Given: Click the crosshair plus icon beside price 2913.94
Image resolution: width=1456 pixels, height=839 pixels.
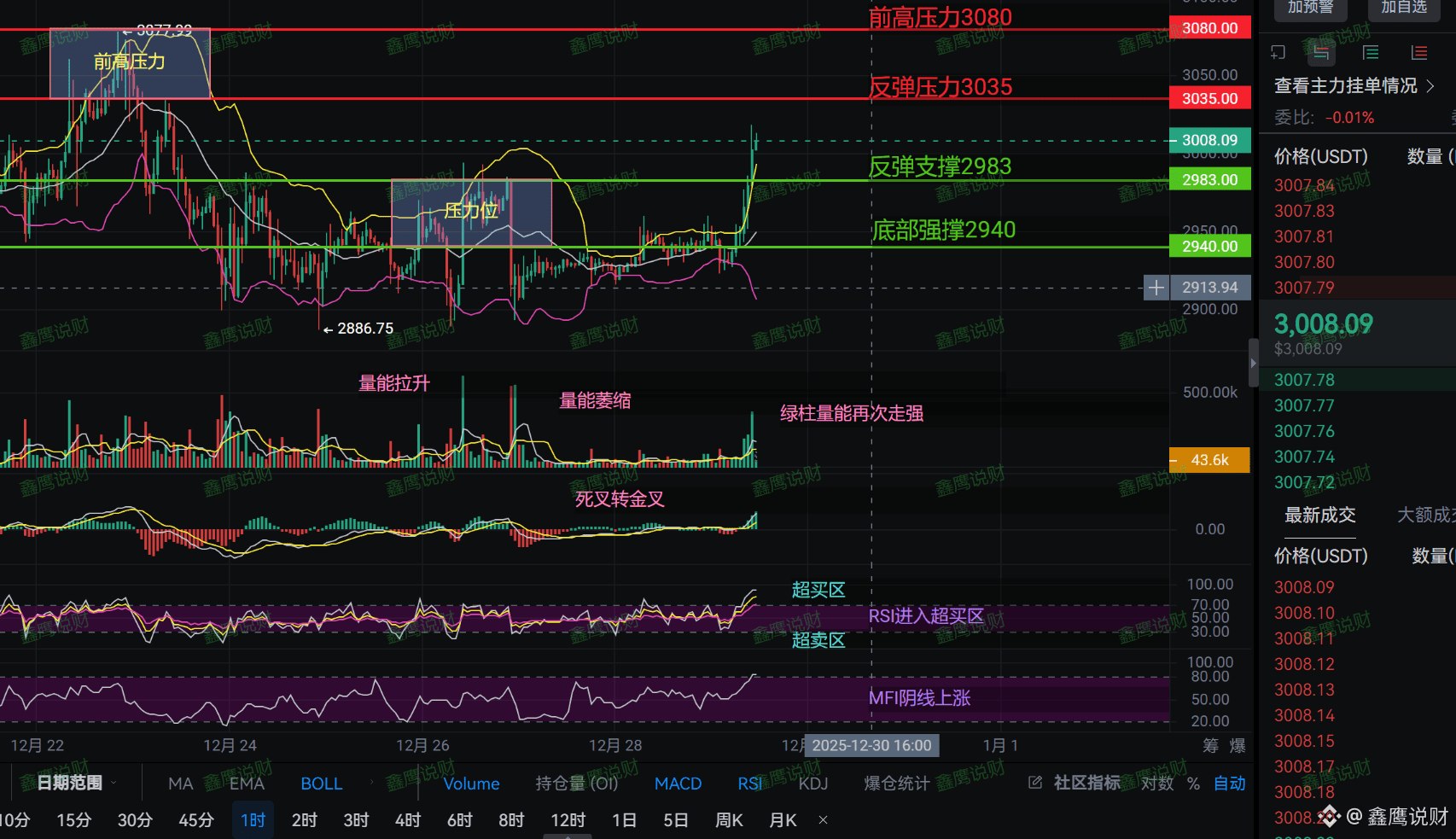Looking at the screenshot, I should (1156, 288).
